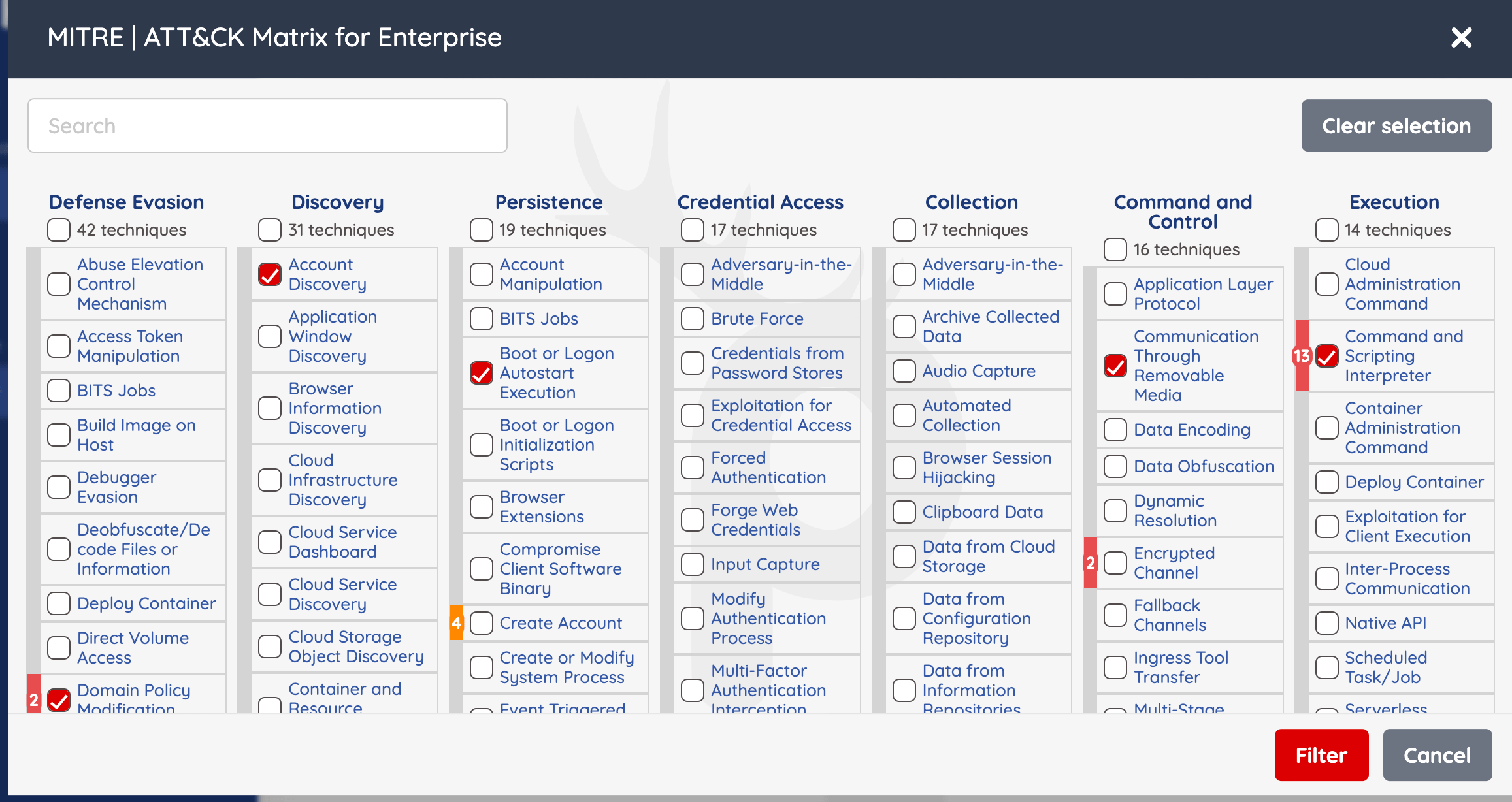Uncheck Boot or Logon Autostart Execution

482,373
